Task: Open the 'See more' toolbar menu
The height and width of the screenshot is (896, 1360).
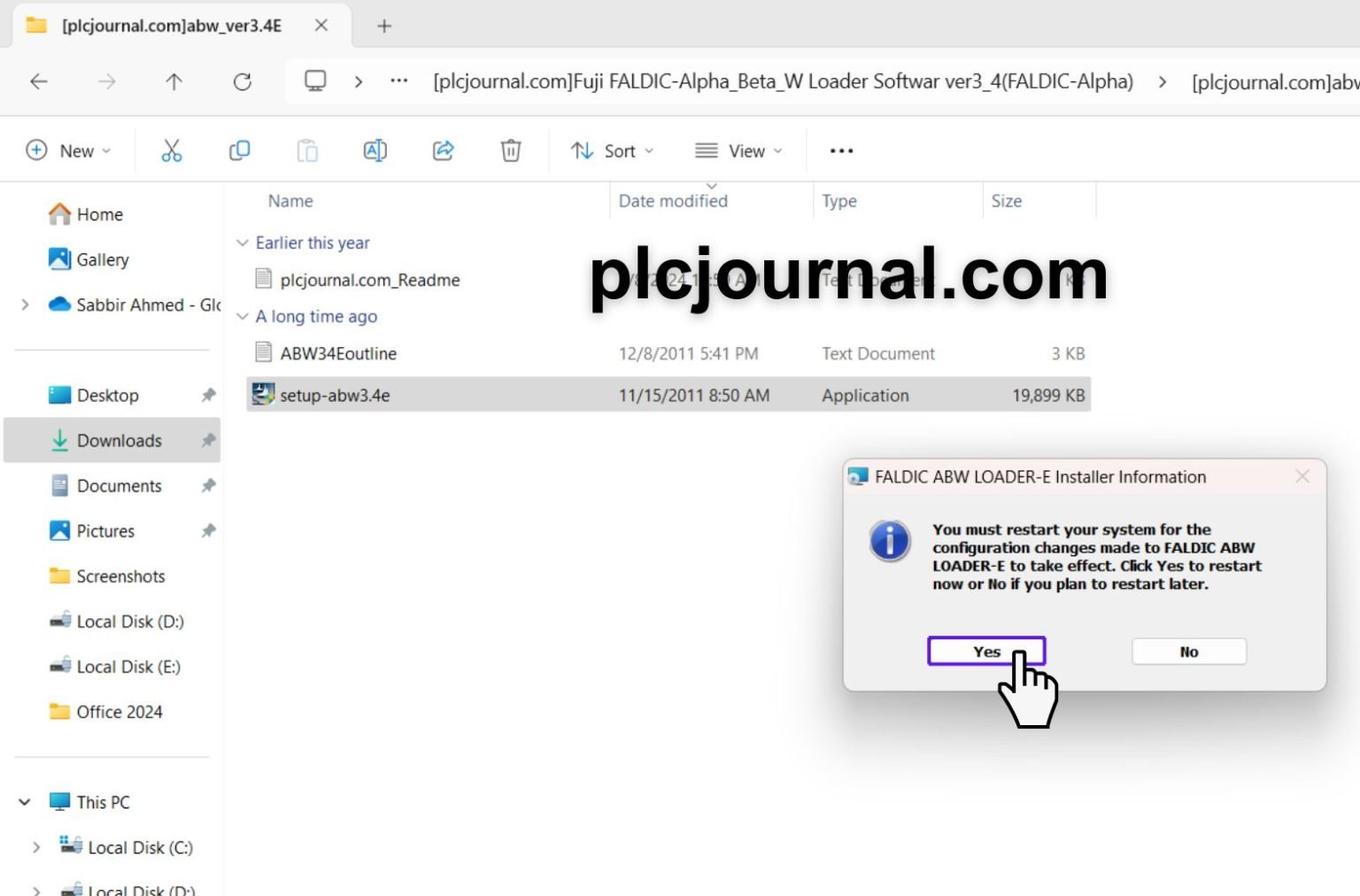Action: (840, 151)
